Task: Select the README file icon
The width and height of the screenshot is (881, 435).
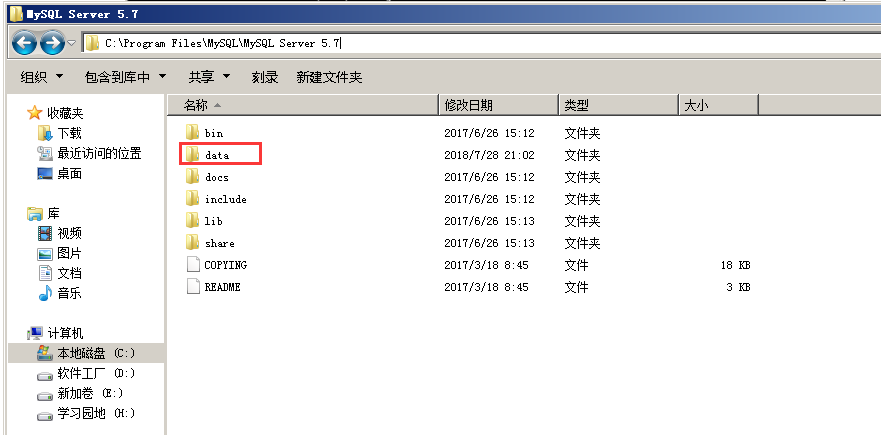Action: coord(193,286)
